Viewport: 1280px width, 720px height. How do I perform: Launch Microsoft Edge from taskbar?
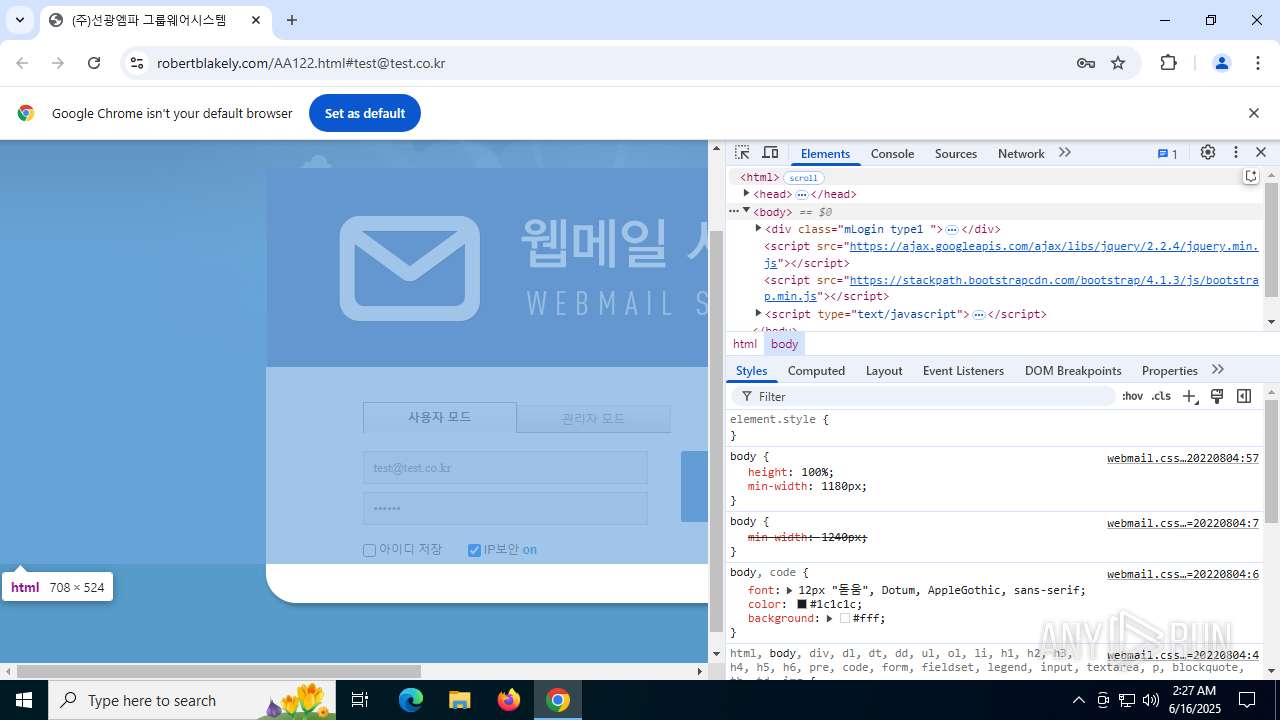[x=411, y=700]
